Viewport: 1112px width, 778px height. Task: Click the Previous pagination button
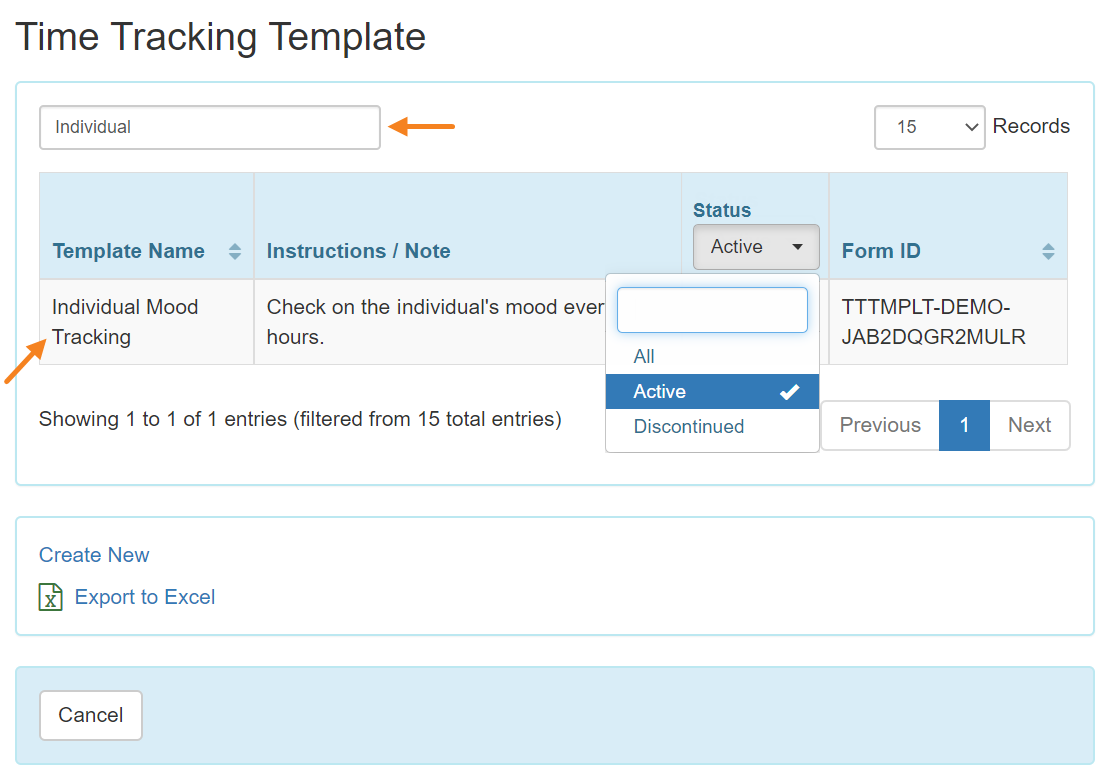coord(879,425)
